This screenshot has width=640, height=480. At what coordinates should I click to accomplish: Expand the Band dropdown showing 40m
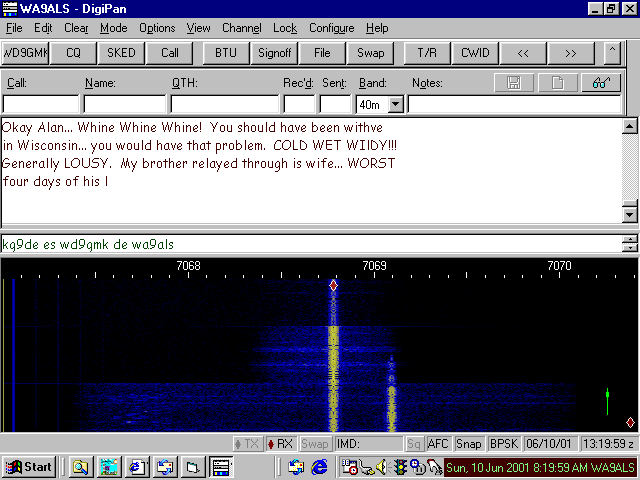[x=395, y=104]
